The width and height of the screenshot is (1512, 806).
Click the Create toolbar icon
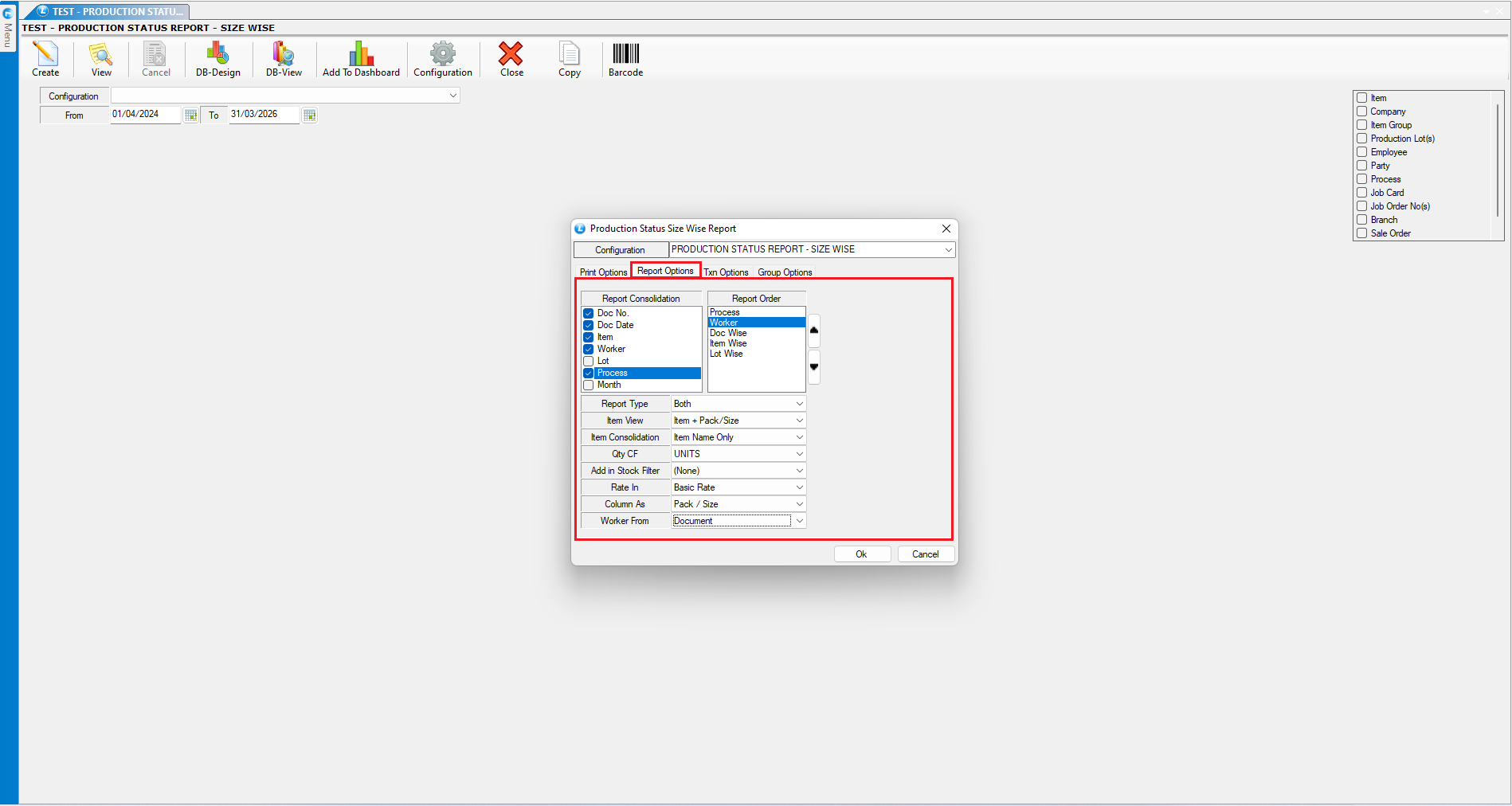(45, 54)
